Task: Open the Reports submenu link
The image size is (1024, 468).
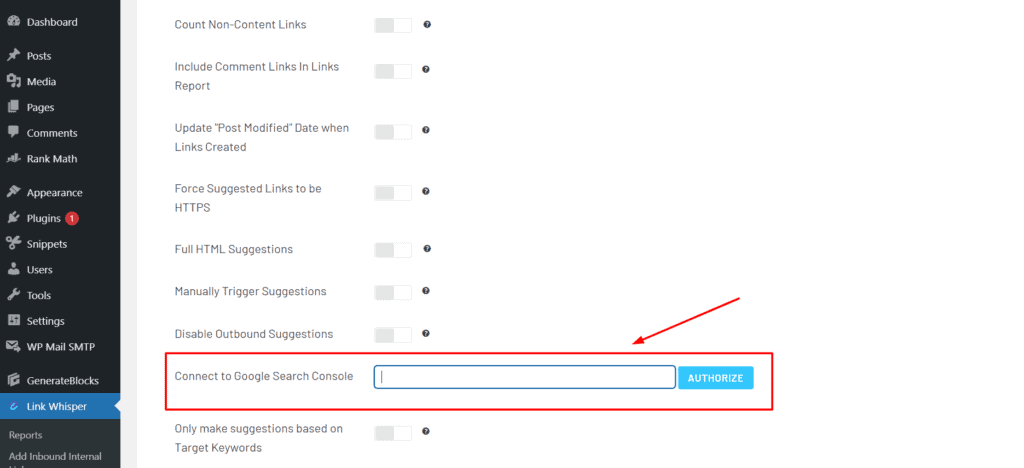Action: click(25, 435)
